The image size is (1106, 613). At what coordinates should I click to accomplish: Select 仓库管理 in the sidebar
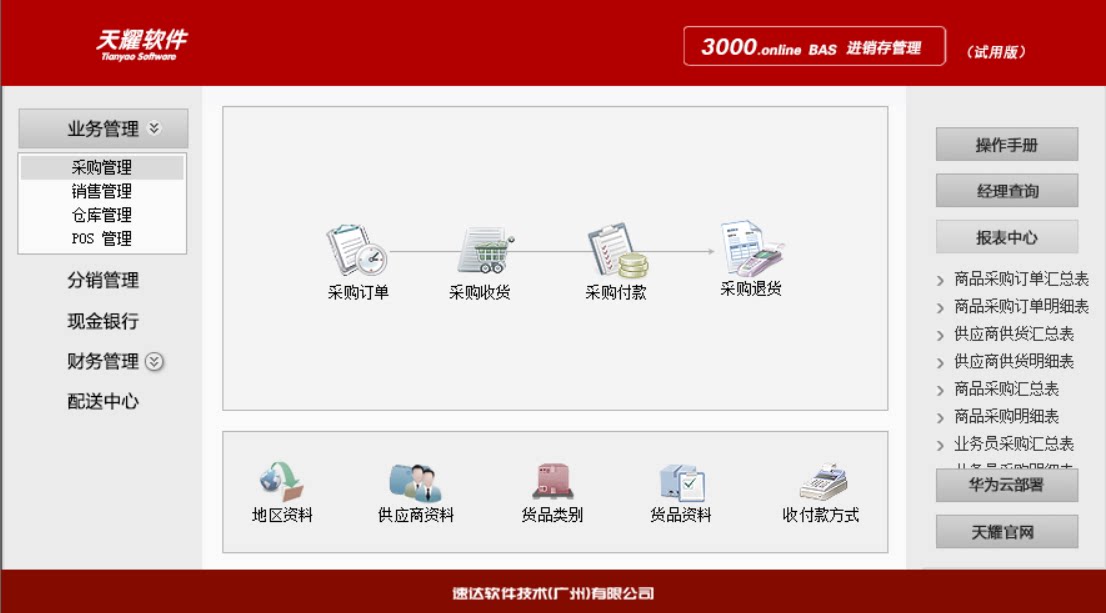[x=102, y=215]
